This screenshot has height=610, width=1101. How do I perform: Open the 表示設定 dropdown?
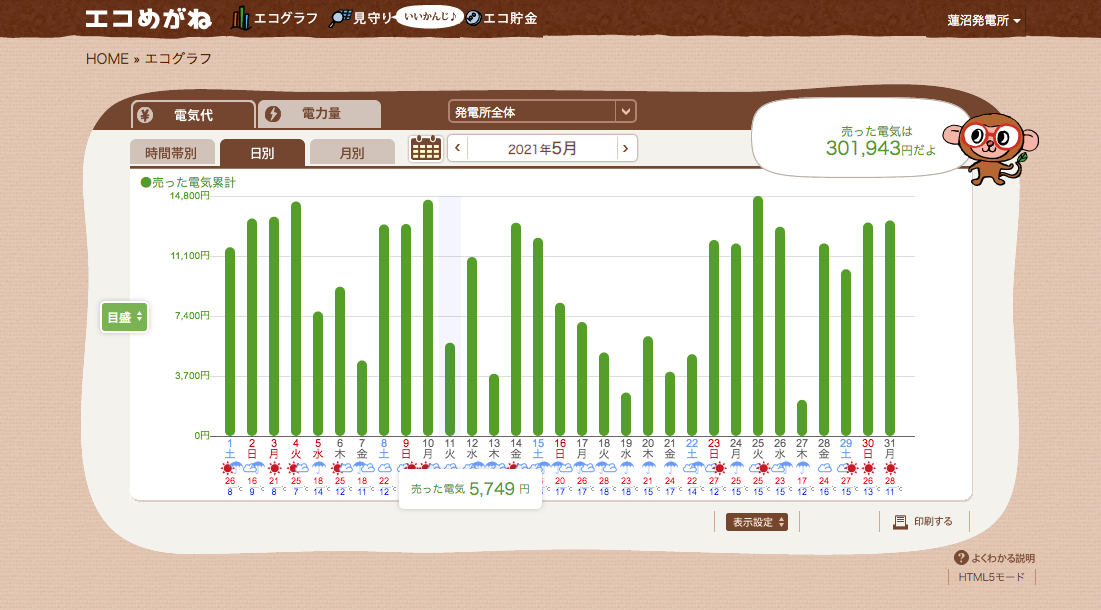tap(757, 522)
